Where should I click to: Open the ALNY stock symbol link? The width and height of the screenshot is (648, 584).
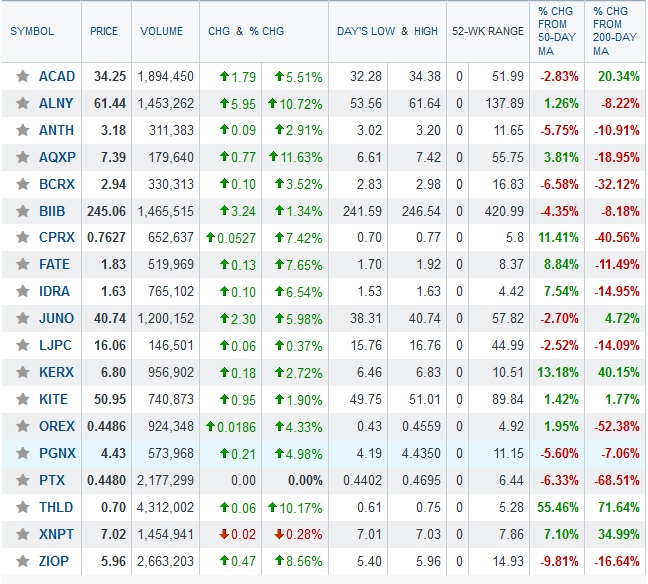[x=56, y=103]
